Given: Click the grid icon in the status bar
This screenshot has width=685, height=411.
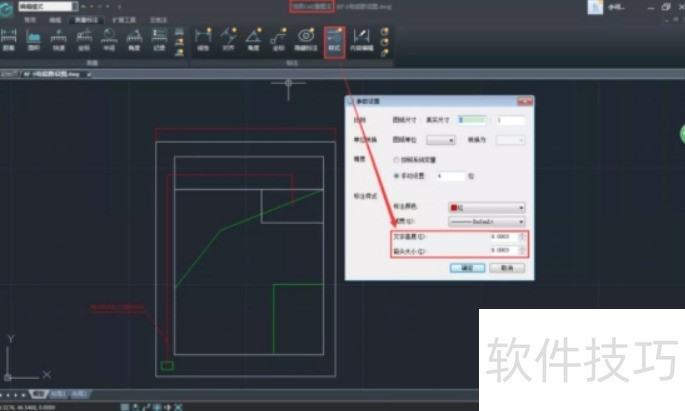Looking at the screenshot, I should pyautogui.click(x=125, y=407).
